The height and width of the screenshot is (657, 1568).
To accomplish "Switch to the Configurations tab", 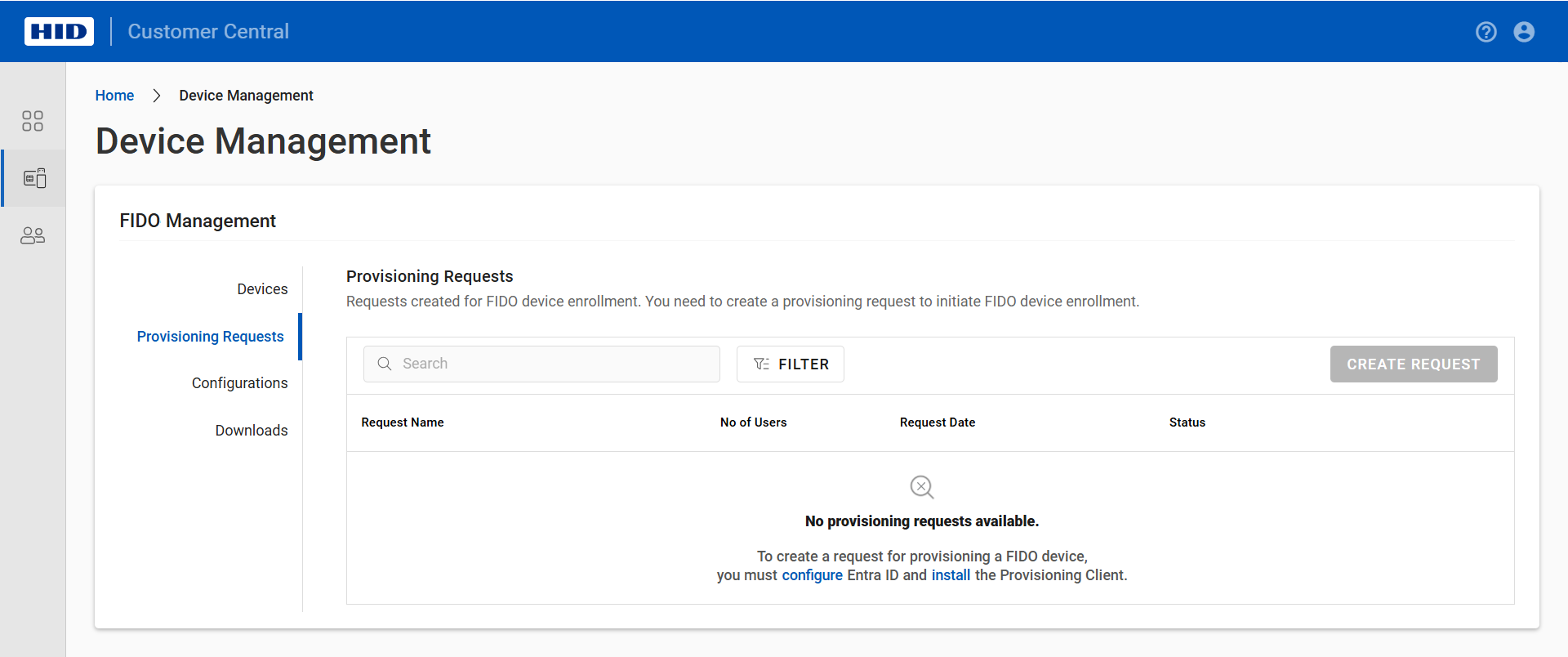I will pyautogui.click(x=239, y=383).
